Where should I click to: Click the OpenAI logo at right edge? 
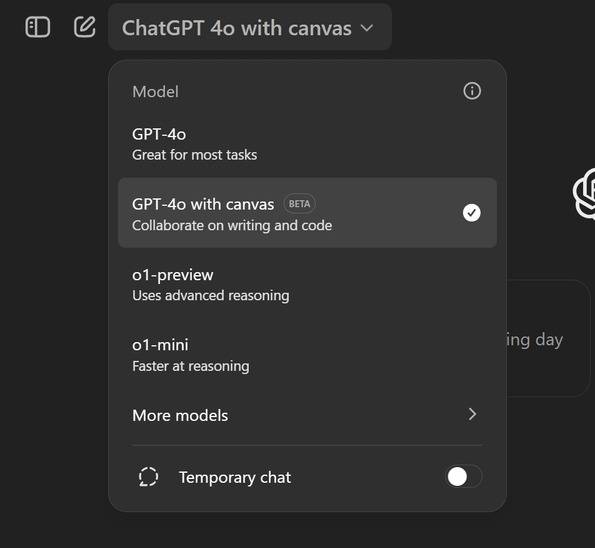click(x=584, y=194)
